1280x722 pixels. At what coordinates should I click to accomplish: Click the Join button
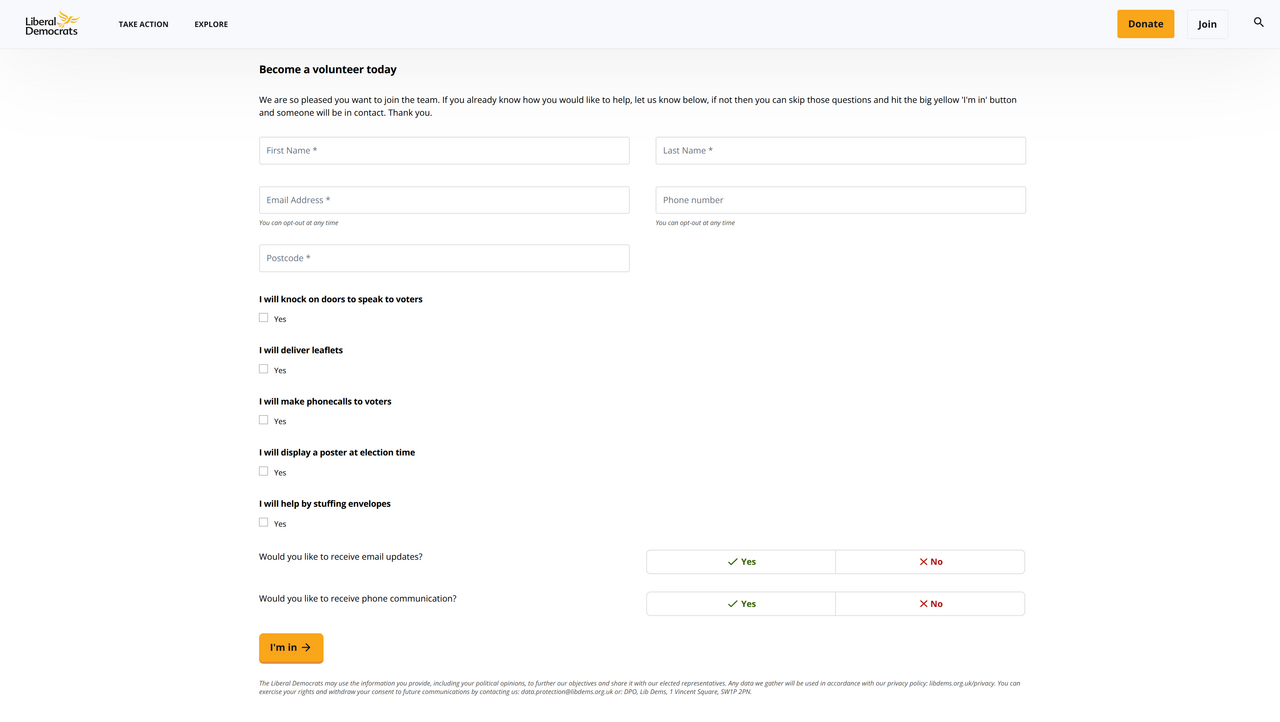[1207, 23]
